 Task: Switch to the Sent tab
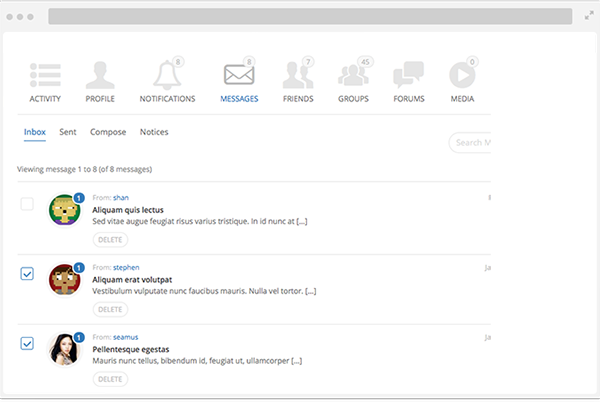click(68, 132)
